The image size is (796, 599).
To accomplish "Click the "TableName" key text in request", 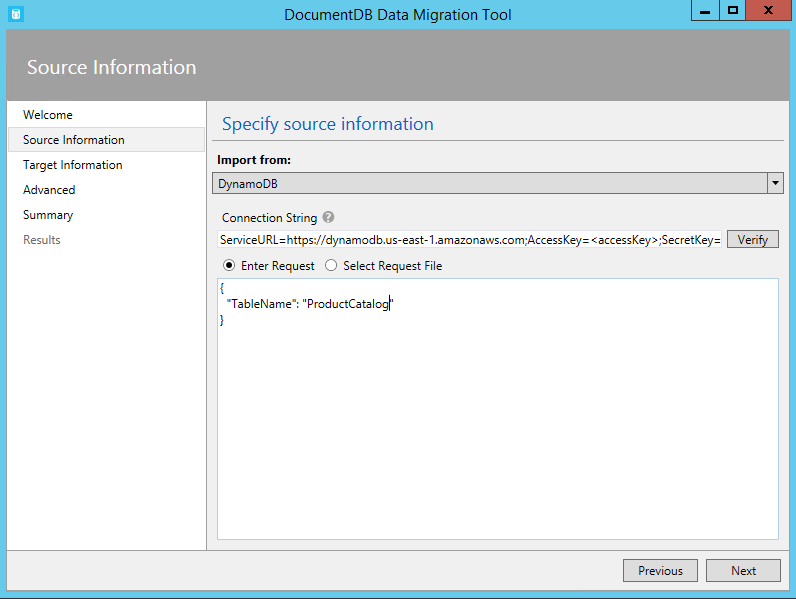I will click(x=262, y=304).
